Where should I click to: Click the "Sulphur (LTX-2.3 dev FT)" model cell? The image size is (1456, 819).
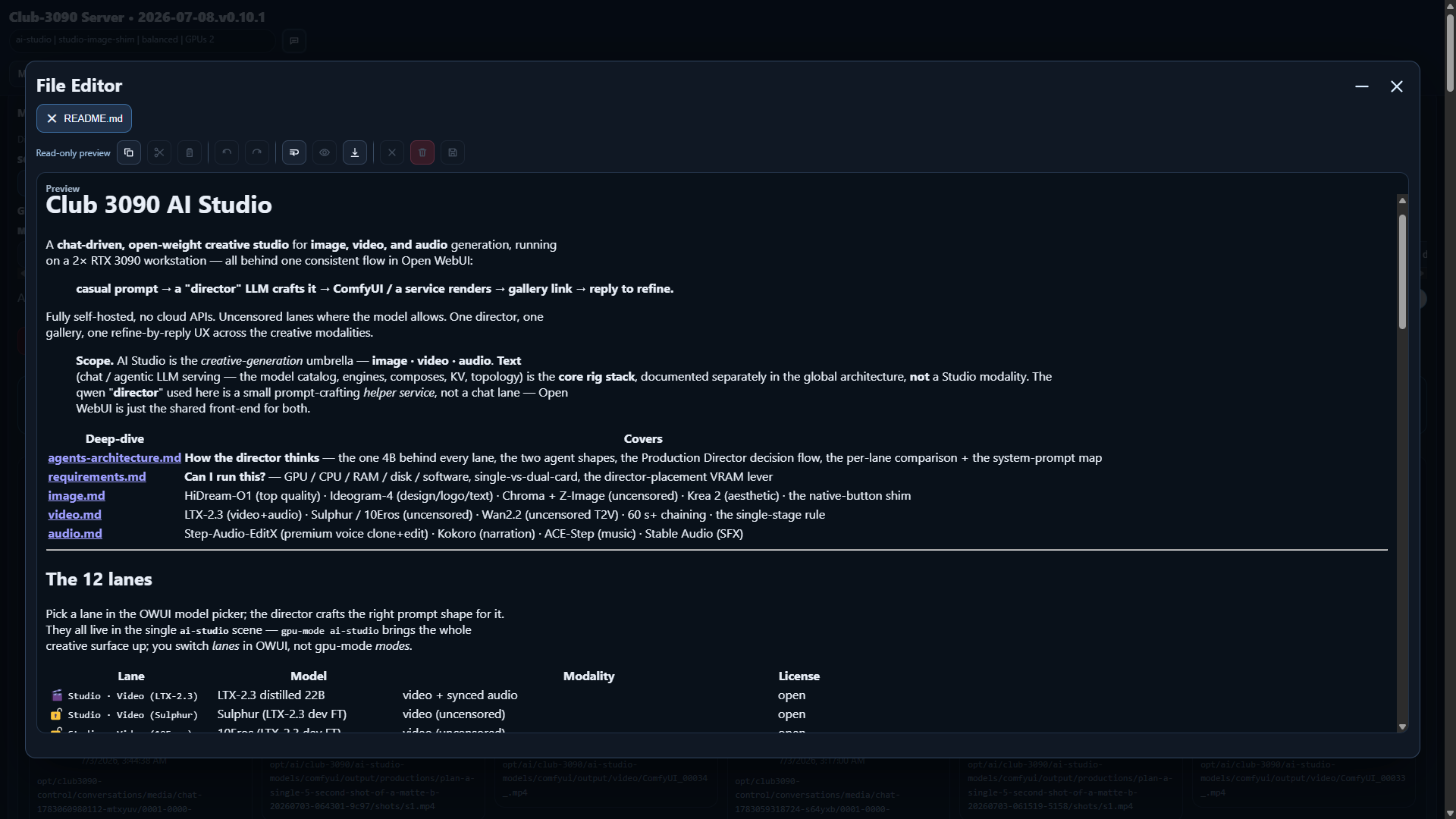282,714
